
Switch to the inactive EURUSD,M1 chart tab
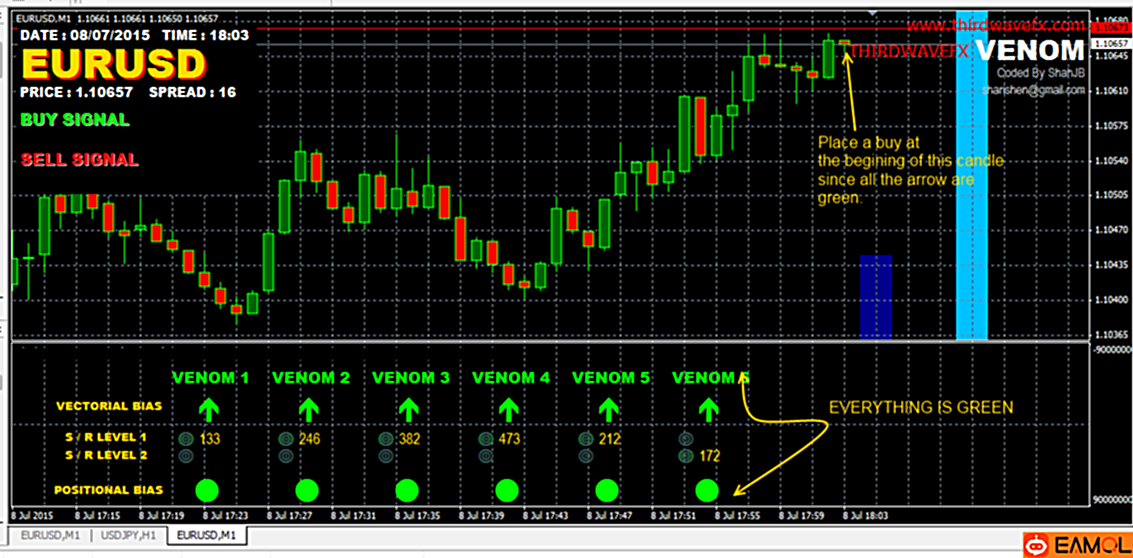point(50,536)
